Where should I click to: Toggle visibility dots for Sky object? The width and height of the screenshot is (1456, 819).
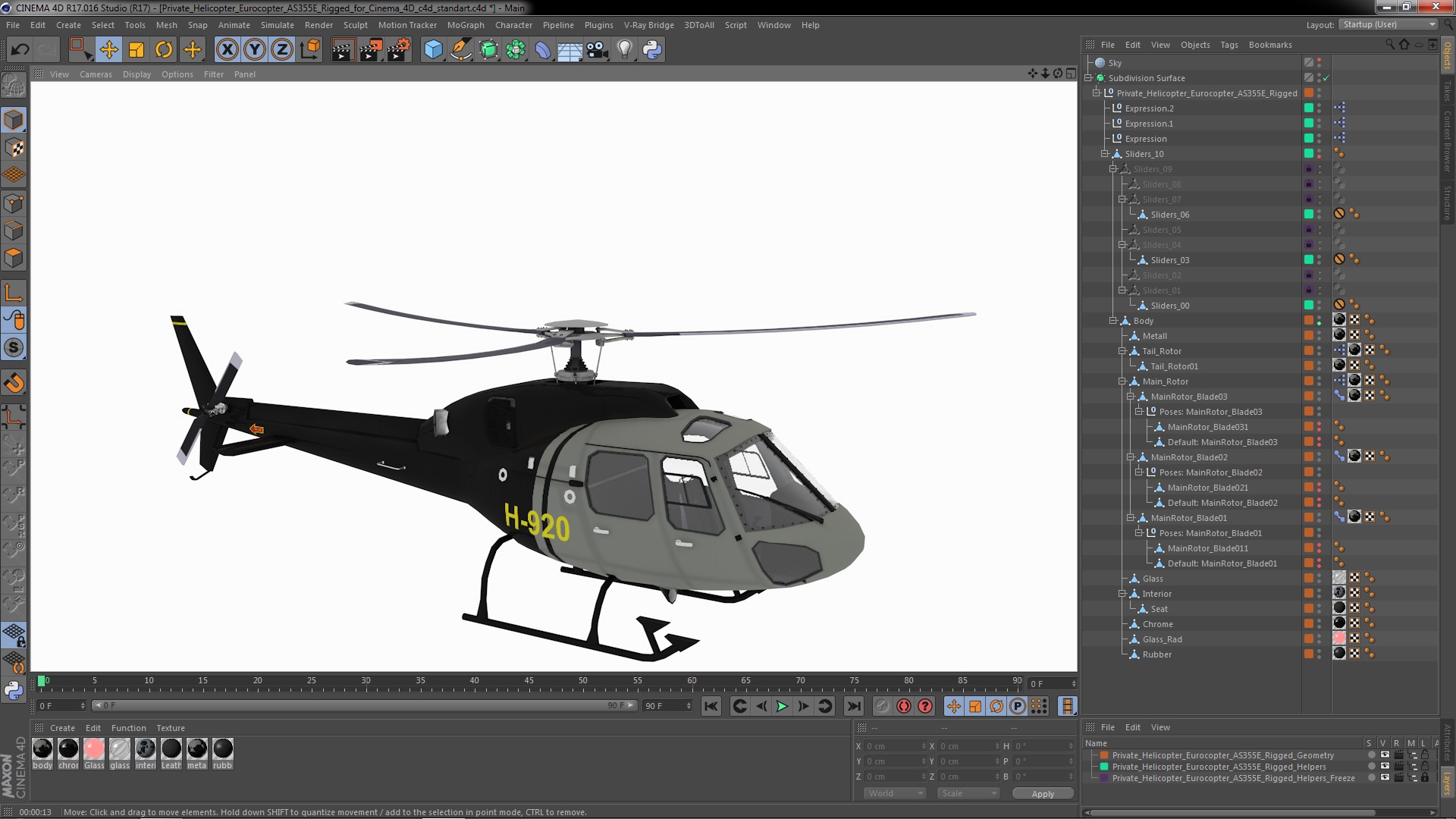tap(1319, 63)
